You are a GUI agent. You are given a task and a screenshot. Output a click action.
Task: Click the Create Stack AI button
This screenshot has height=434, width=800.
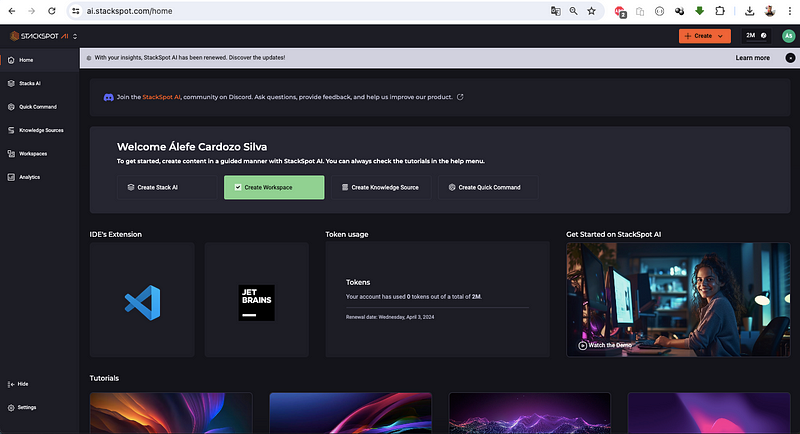[167, 187]
